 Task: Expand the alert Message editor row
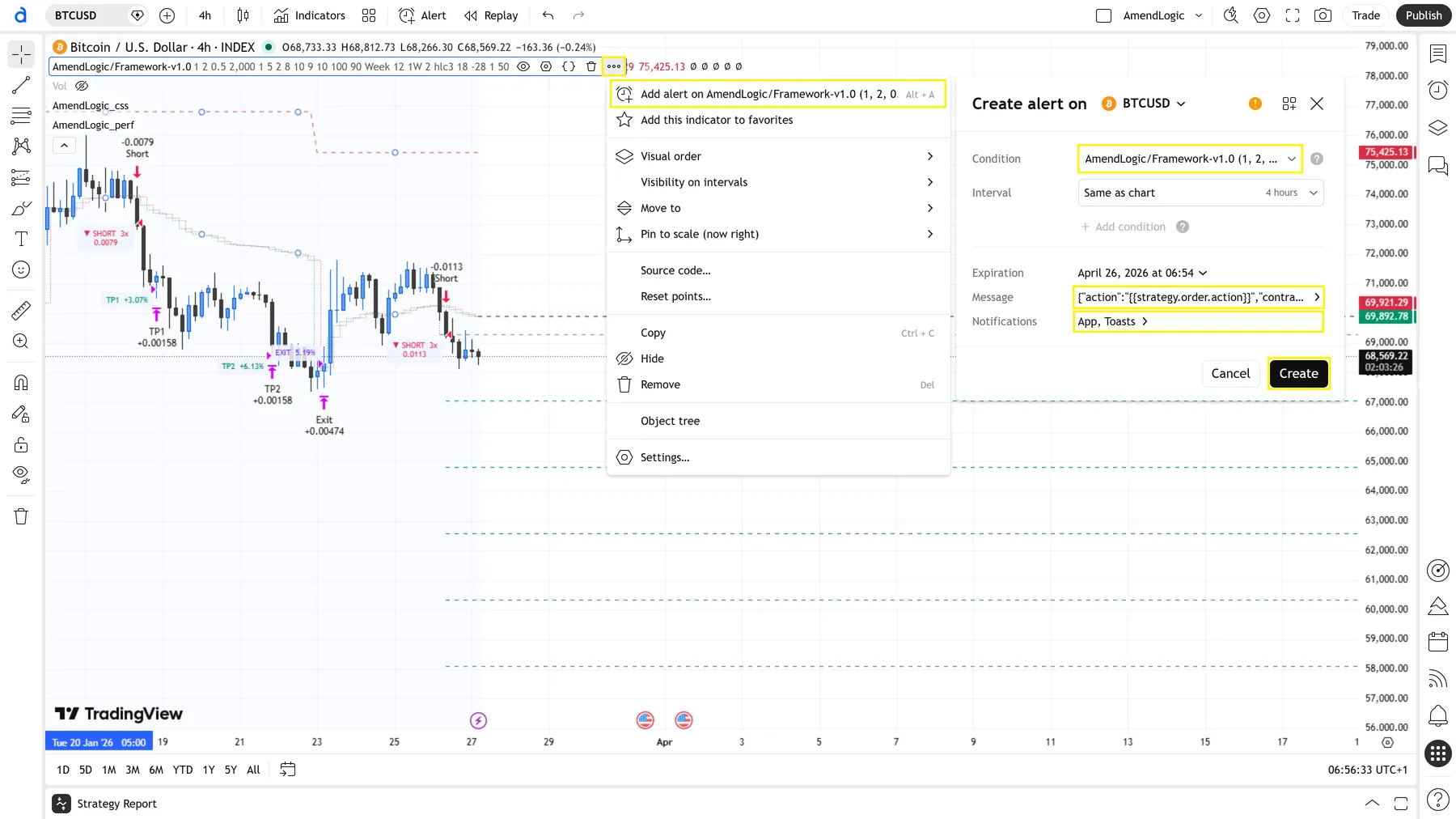[x=1200, y=297]
